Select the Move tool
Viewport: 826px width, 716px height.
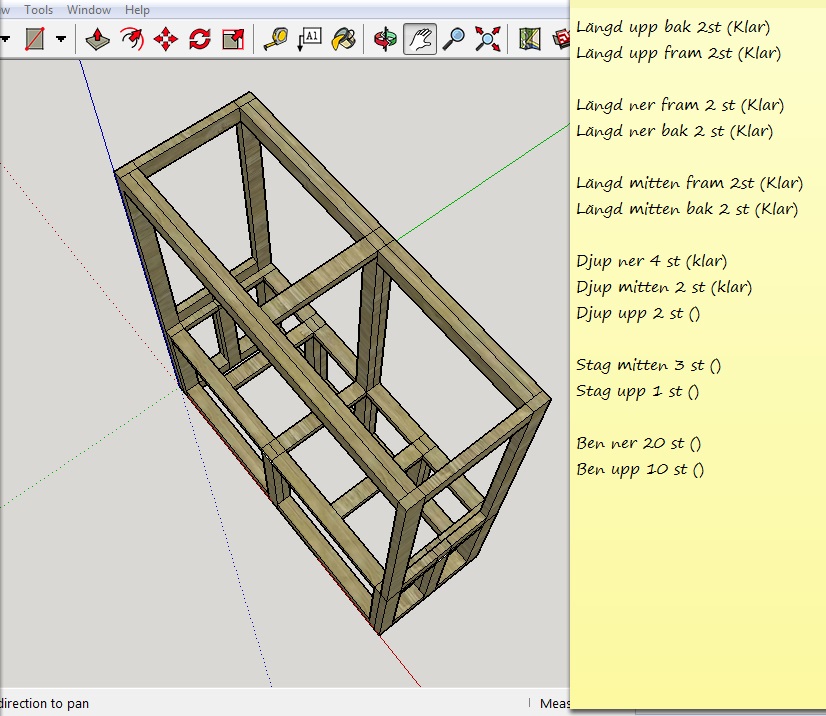pos(165,39)
